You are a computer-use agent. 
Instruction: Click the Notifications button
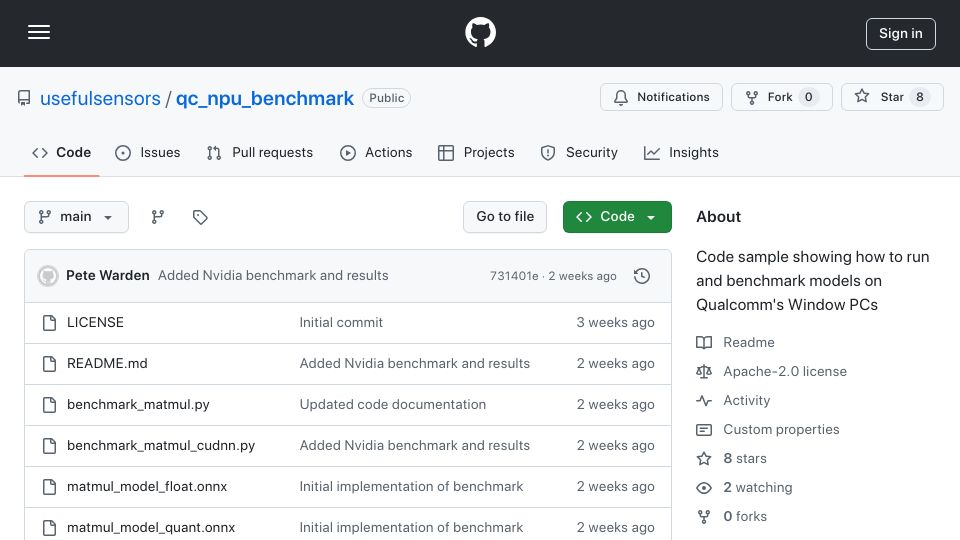point(661,97)
